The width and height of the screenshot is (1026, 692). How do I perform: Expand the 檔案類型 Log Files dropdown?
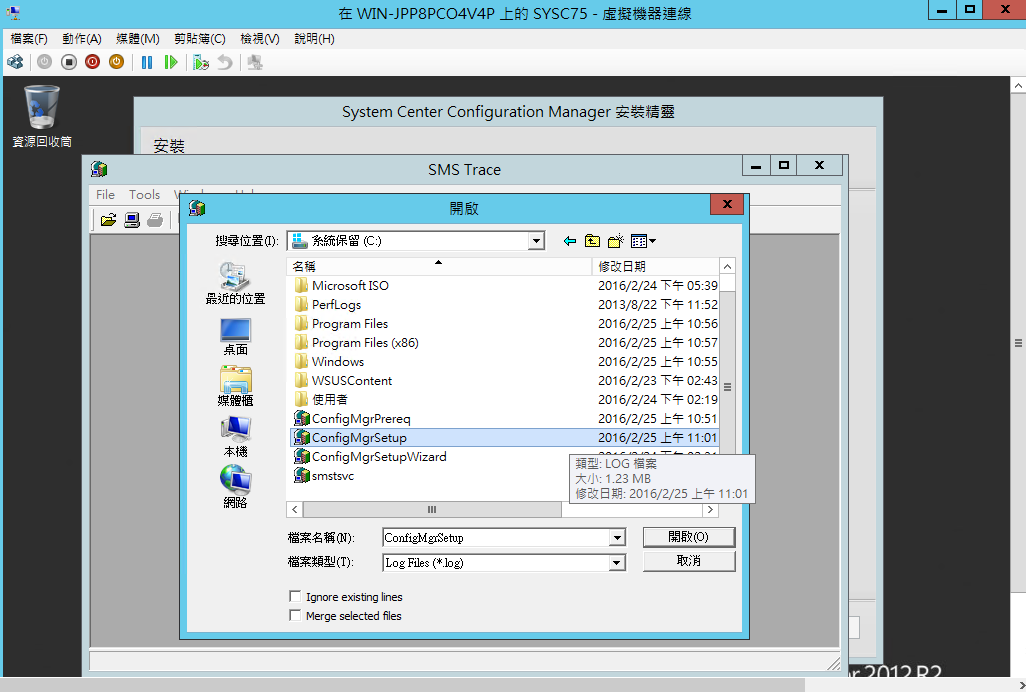(616, 562)
